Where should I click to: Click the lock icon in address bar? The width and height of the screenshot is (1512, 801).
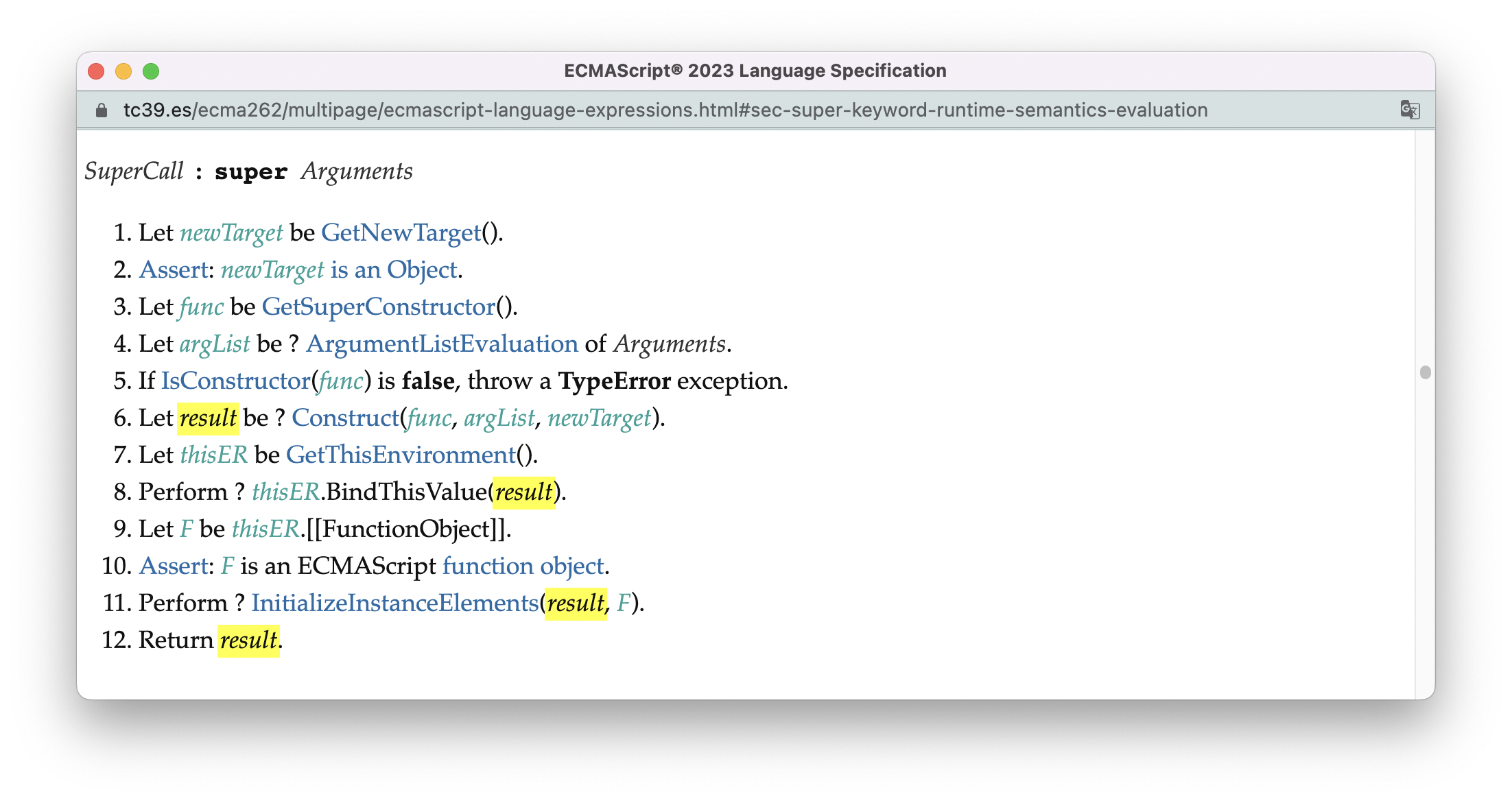pyautogui.click(x=102, y=110)
